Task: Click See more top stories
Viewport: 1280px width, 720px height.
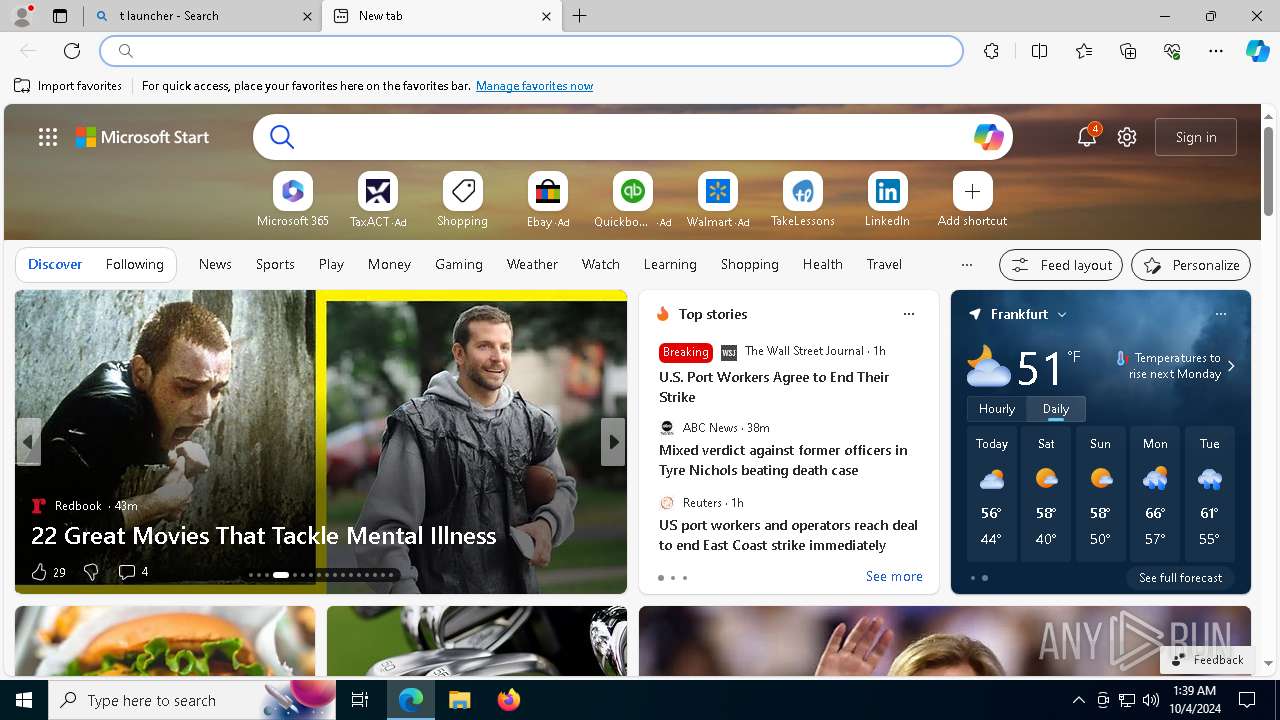Action: (x=894, y=577)
